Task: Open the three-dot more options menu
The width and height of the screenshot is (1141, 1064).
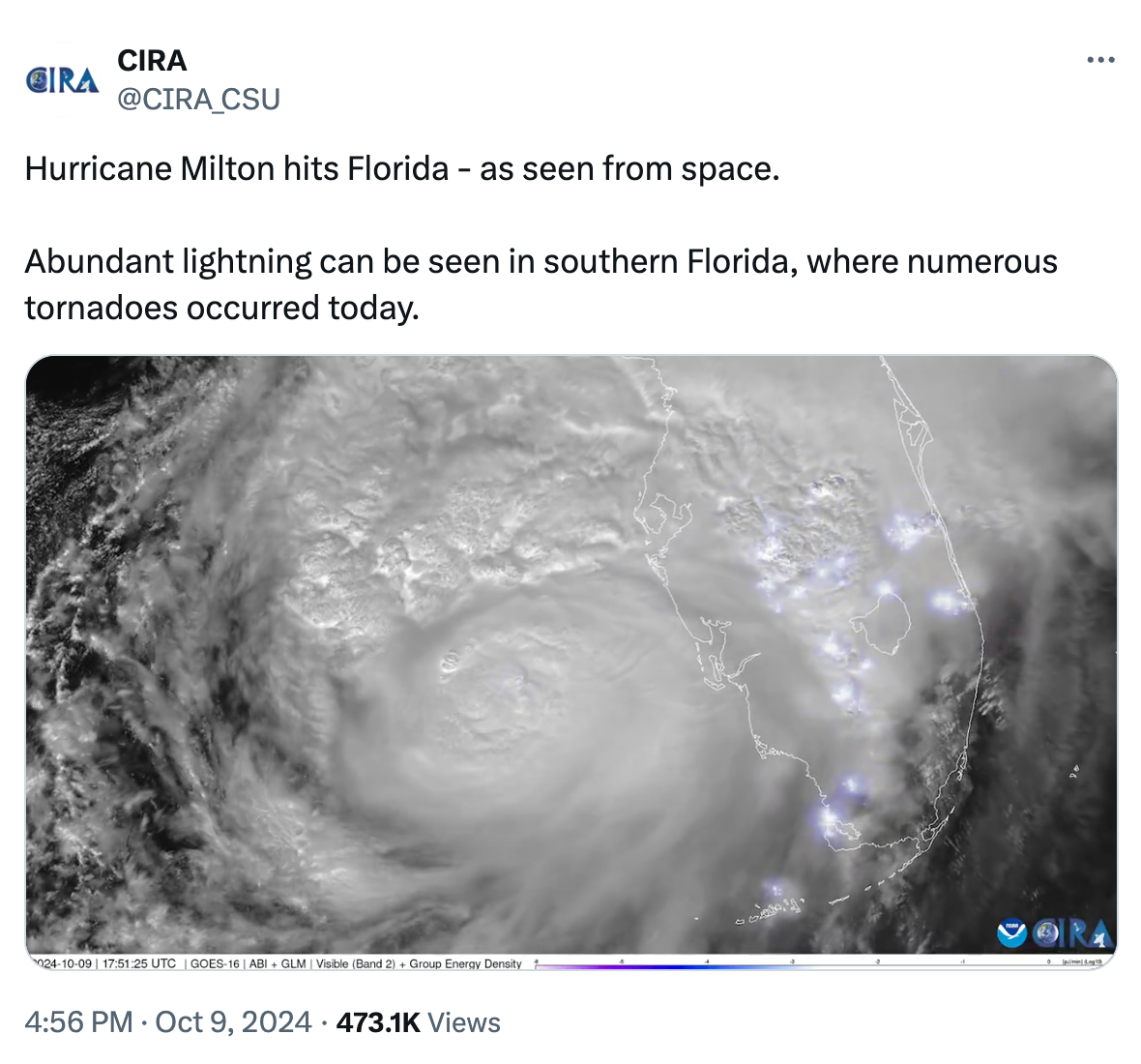Action: [x=1100, y=60]
